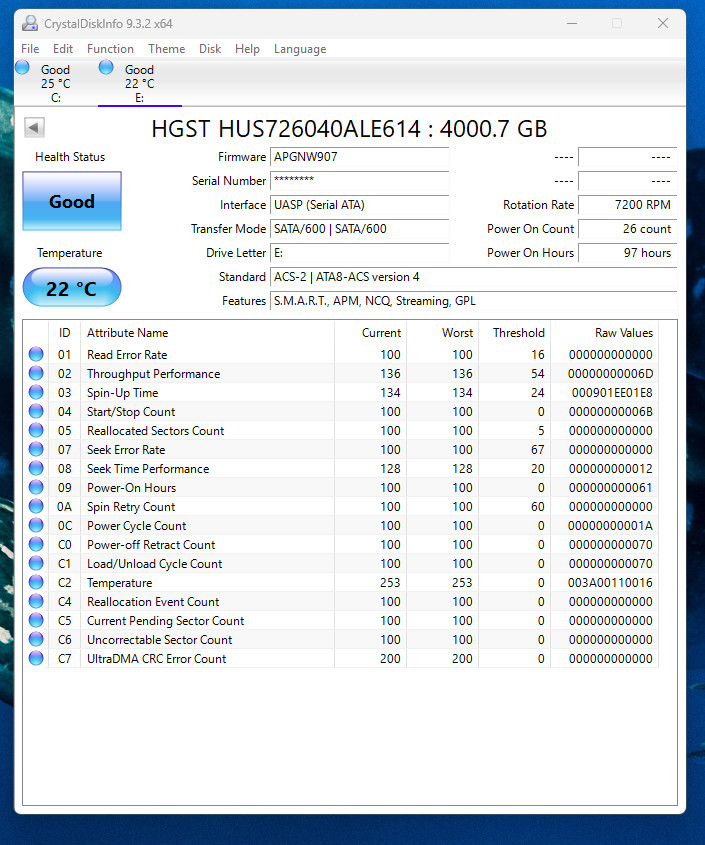Click the UltraDMA CRC Error Count name
The width and height of the screenshot is (705, 845).
pos(156,659)
